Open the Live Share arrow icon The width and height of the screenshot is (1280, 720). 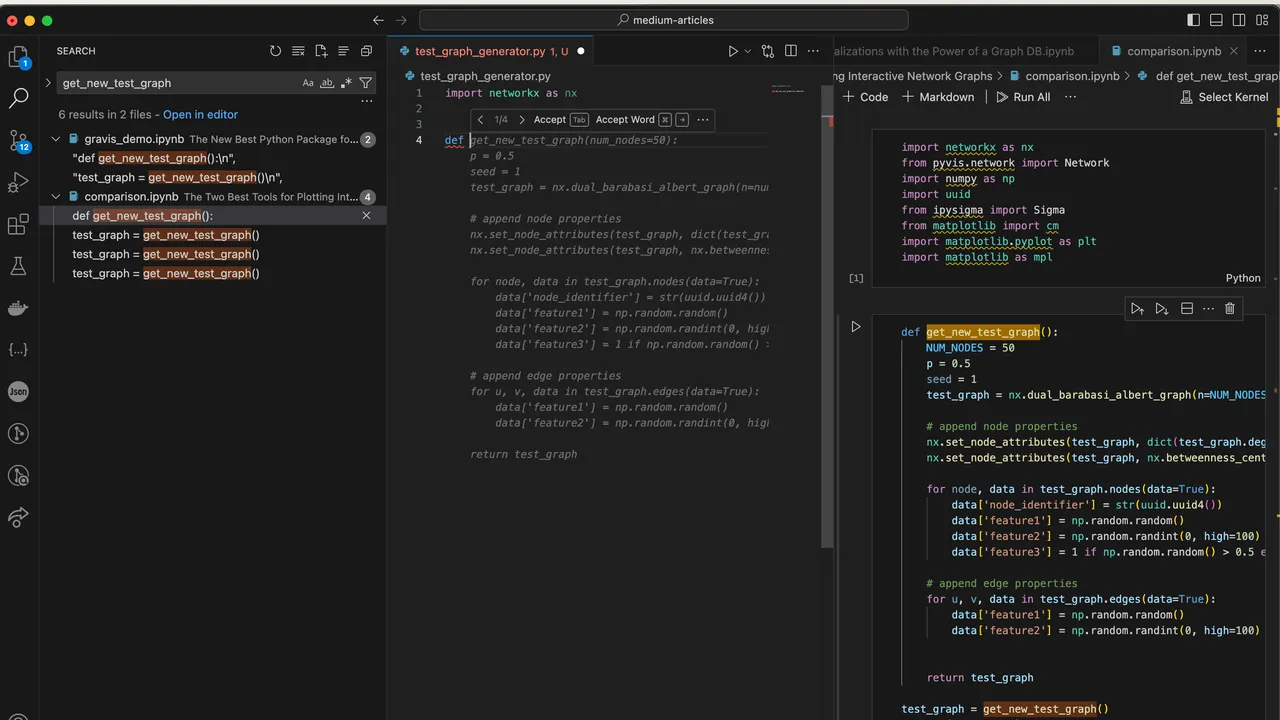click(18, 517)
